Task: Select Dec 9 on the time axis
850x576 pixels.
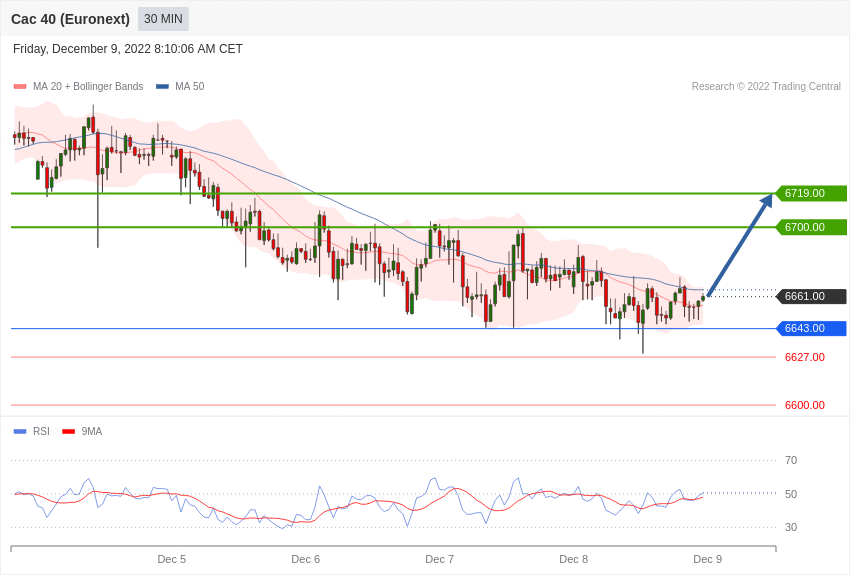Action: coord(707,559)
